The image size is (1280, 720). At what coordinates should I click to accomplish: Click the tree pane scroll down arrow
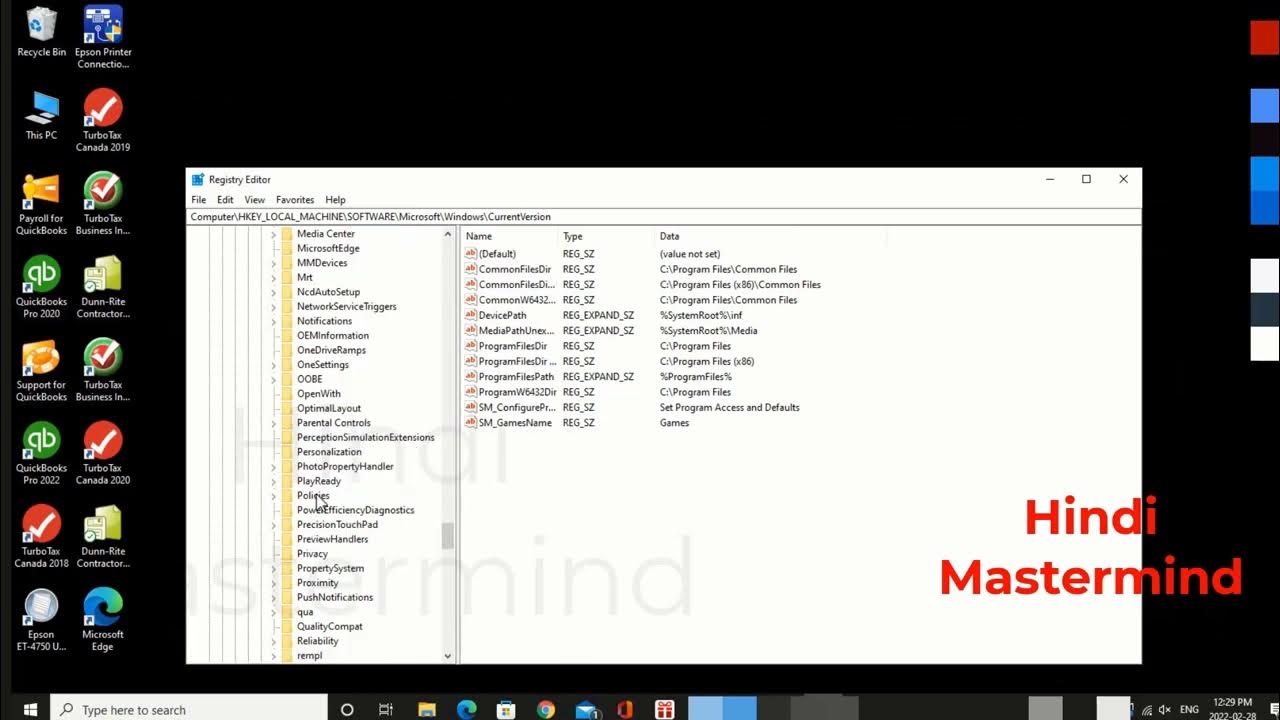[448, 656]
